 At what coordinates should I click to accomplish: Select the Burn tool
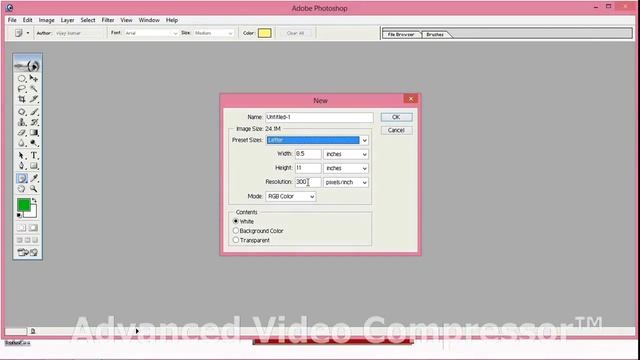(34, 143)
